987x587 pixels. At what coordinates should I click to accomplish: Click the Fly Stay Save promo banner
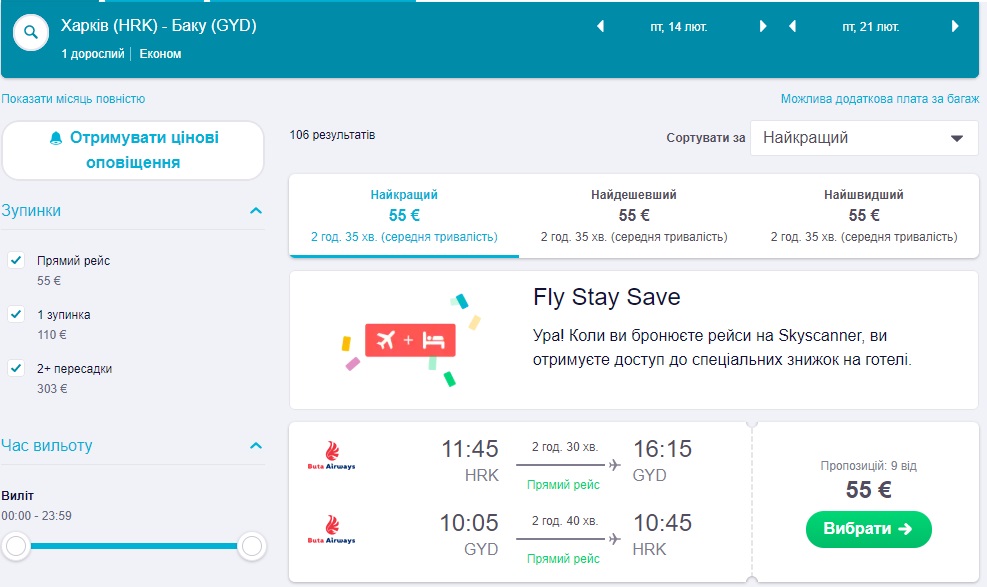633,340
